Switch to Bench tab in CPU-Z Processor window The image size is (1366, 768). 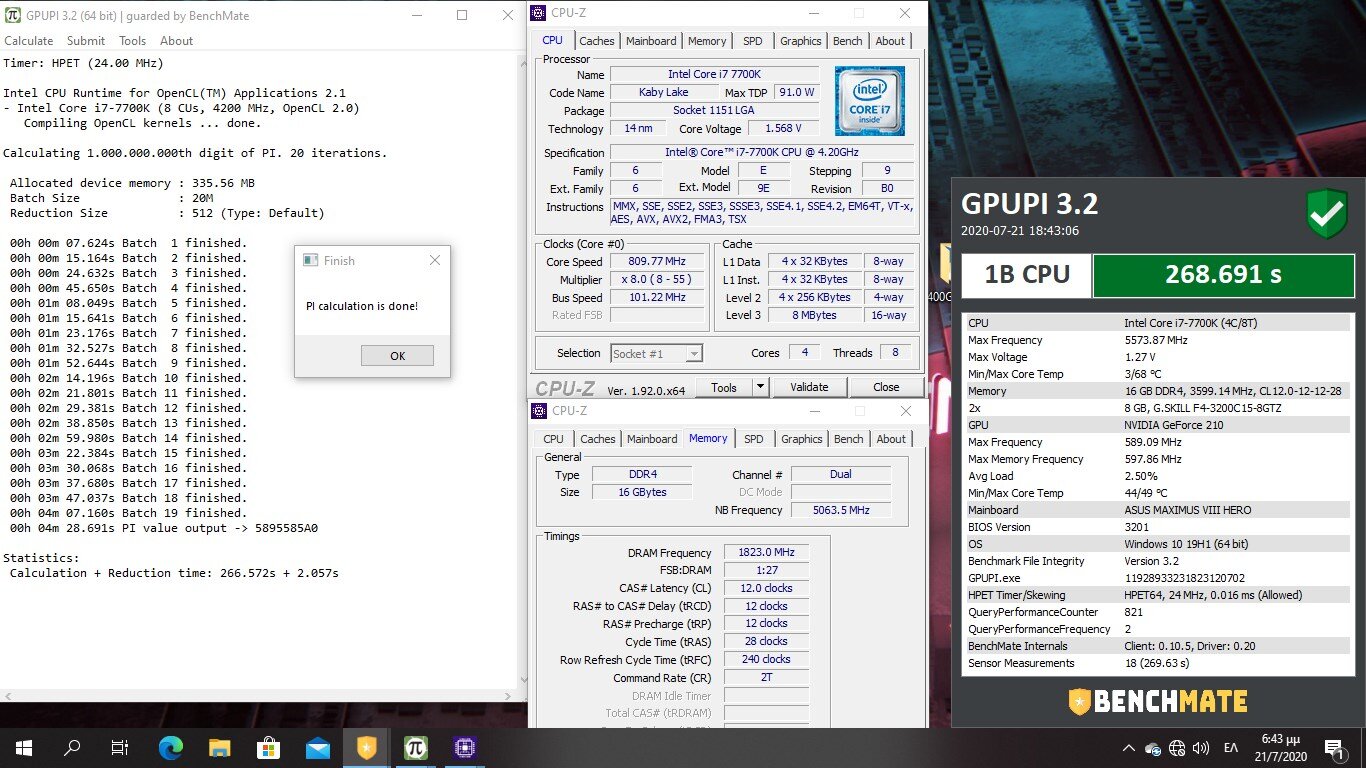point(848,41)
